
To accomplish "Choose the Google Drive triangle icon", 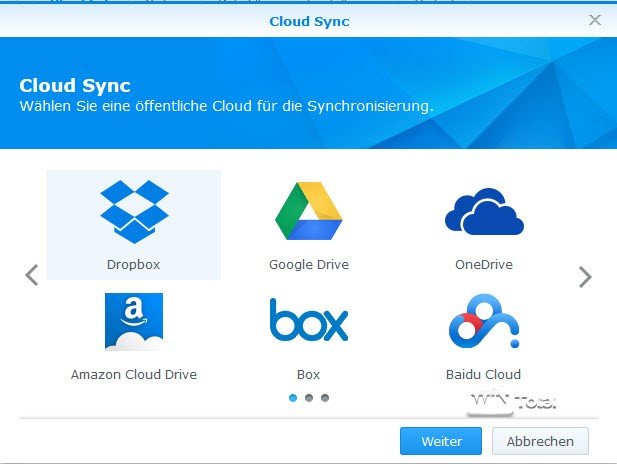I will [309, 211].
